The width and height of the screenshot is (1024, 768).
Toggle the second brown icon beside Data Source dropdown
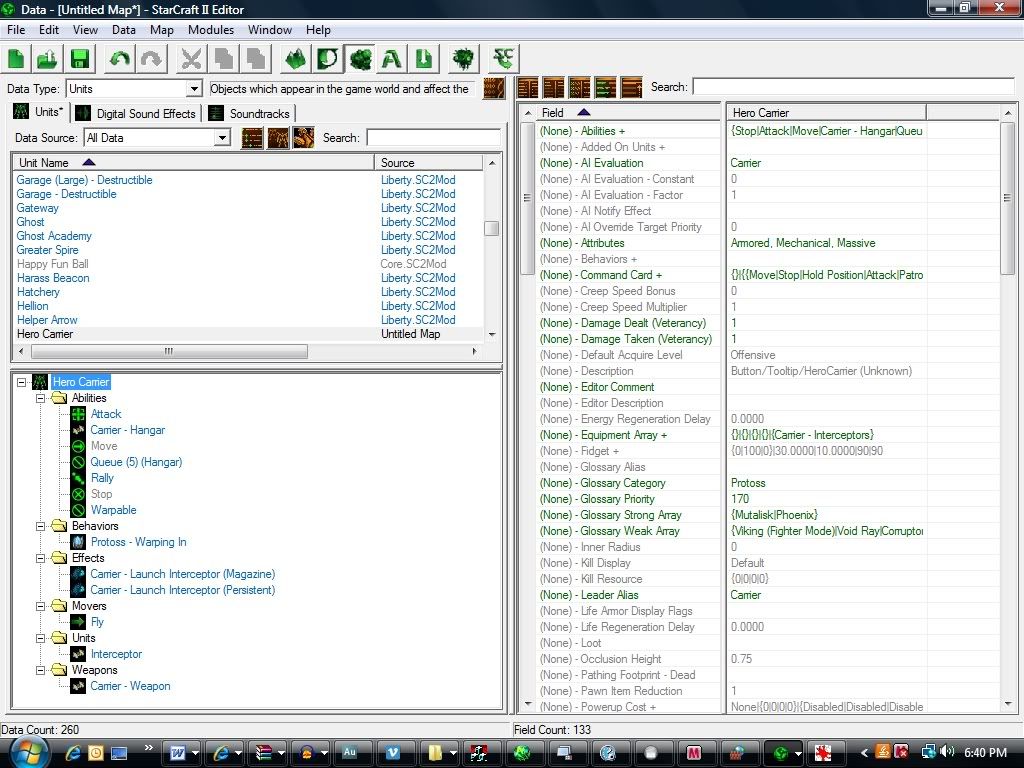point(278,138)
